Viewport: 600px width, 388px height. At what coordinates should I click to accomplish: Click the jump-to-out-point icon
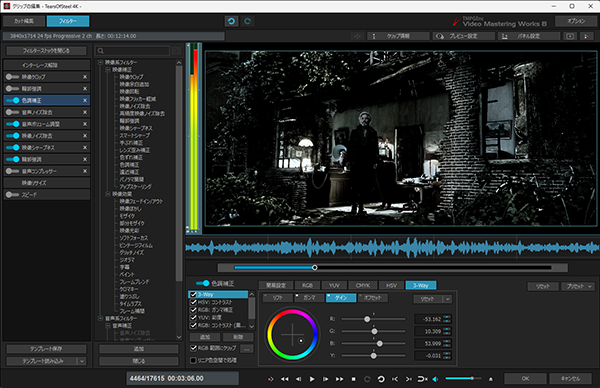point(409,379)
